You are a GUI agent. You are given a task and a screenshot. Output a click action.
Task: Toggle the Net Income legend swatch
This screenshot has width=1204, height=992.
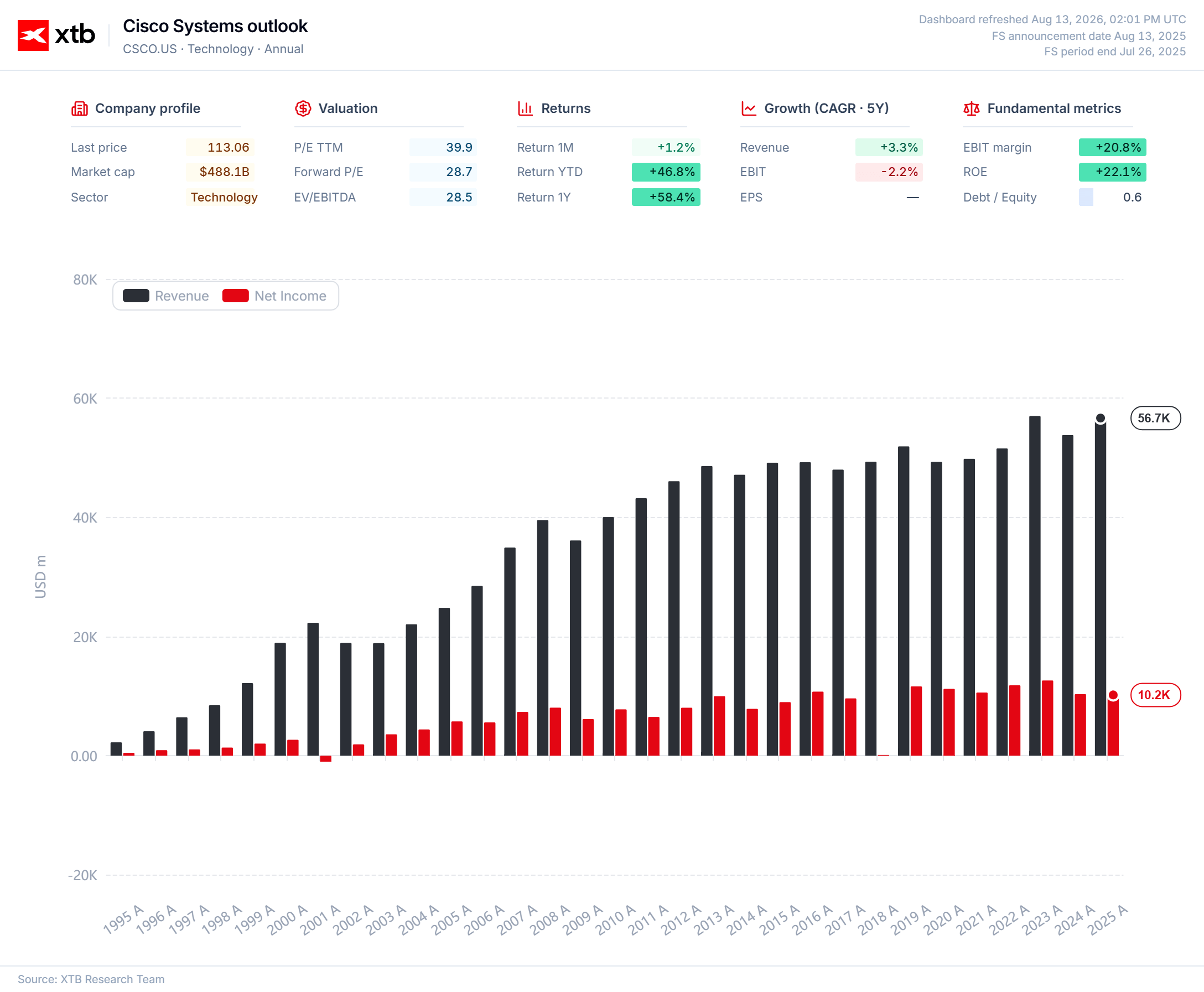[x=235, y=296]
